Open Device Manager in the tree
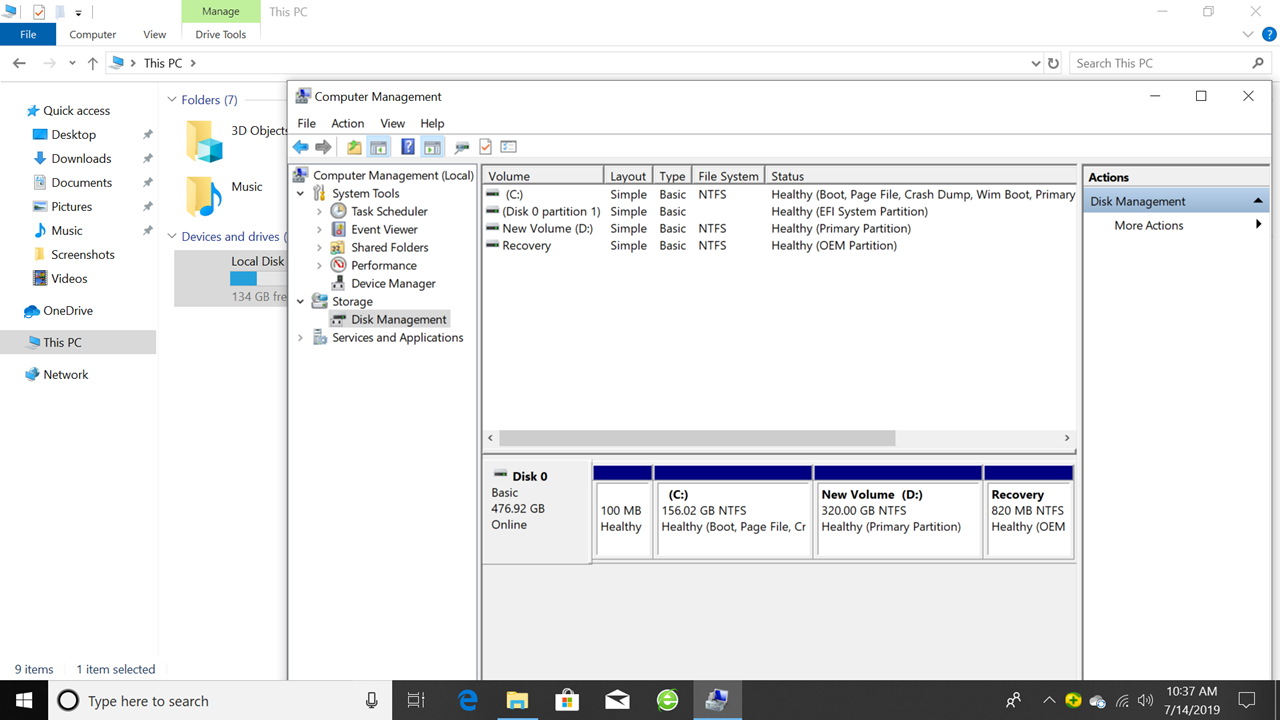The image size is (1280, 720). point(393,284)
